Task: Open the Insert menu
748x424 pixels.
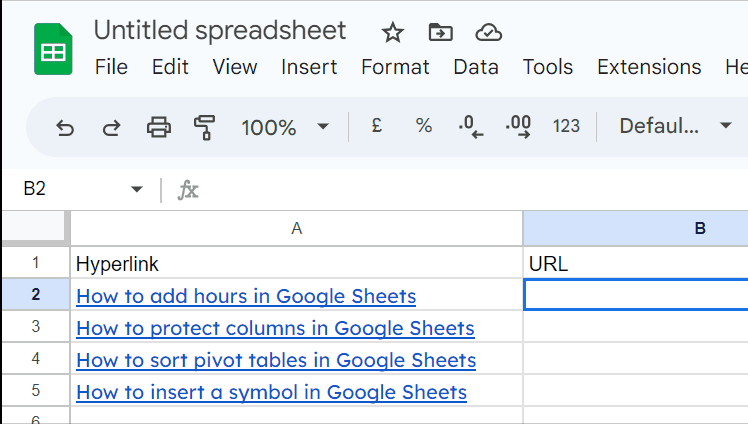Action: click(309, 67)
